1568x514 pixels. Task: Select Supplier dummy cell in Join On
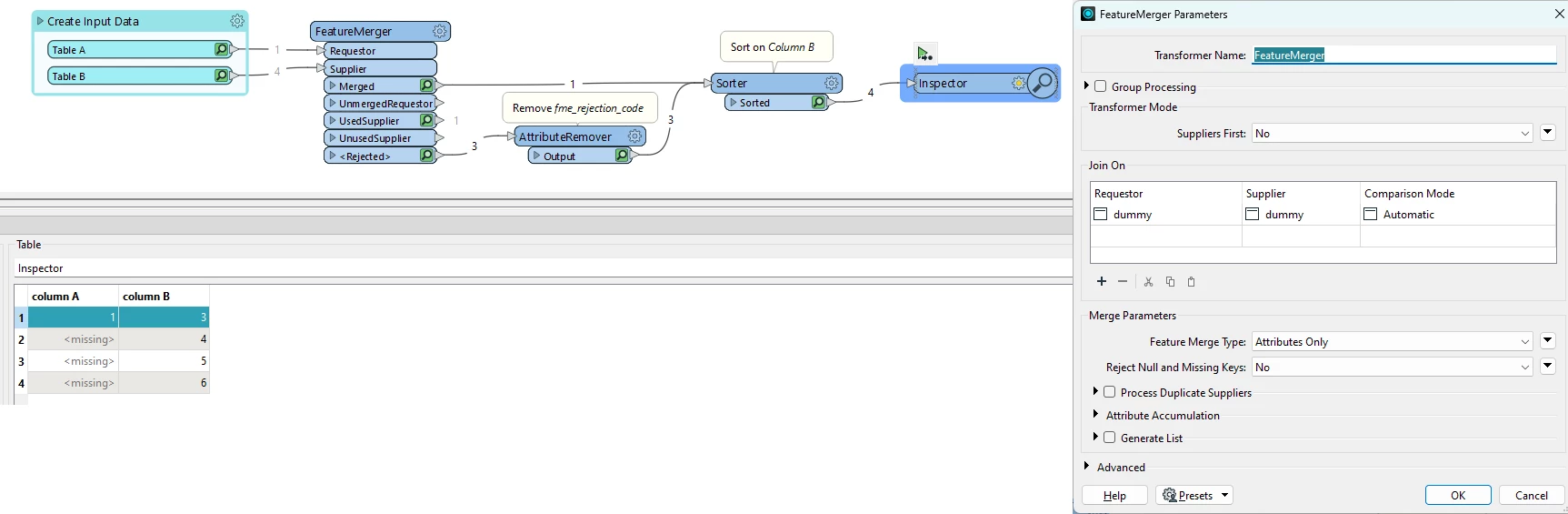(x=1301, y=215)
